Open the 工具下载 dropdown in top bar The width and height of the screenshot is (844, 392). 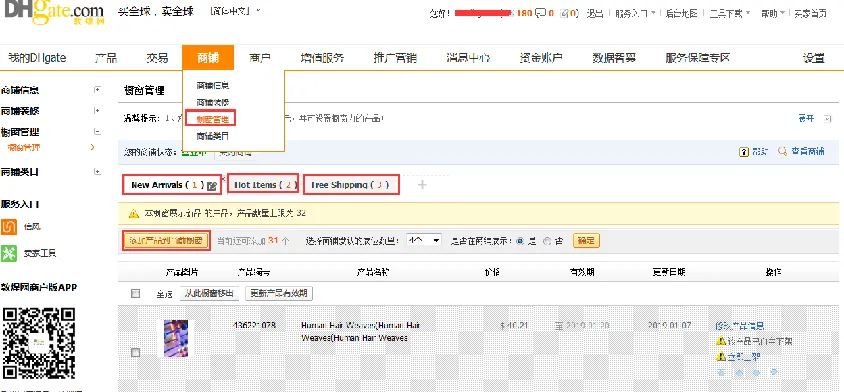pos(730,13)
